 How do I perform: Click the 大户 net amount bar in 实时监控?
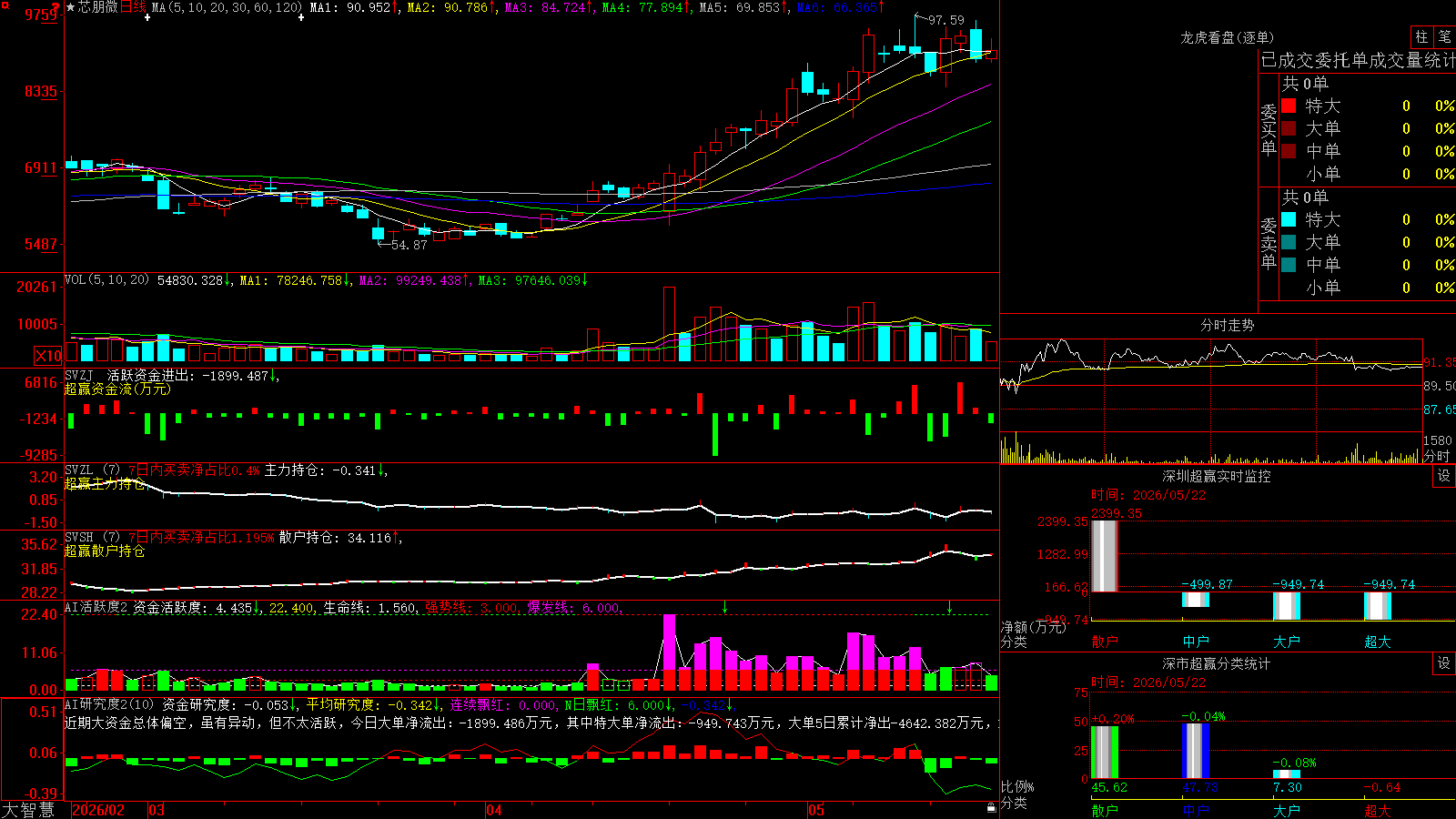pos(1287,606)
